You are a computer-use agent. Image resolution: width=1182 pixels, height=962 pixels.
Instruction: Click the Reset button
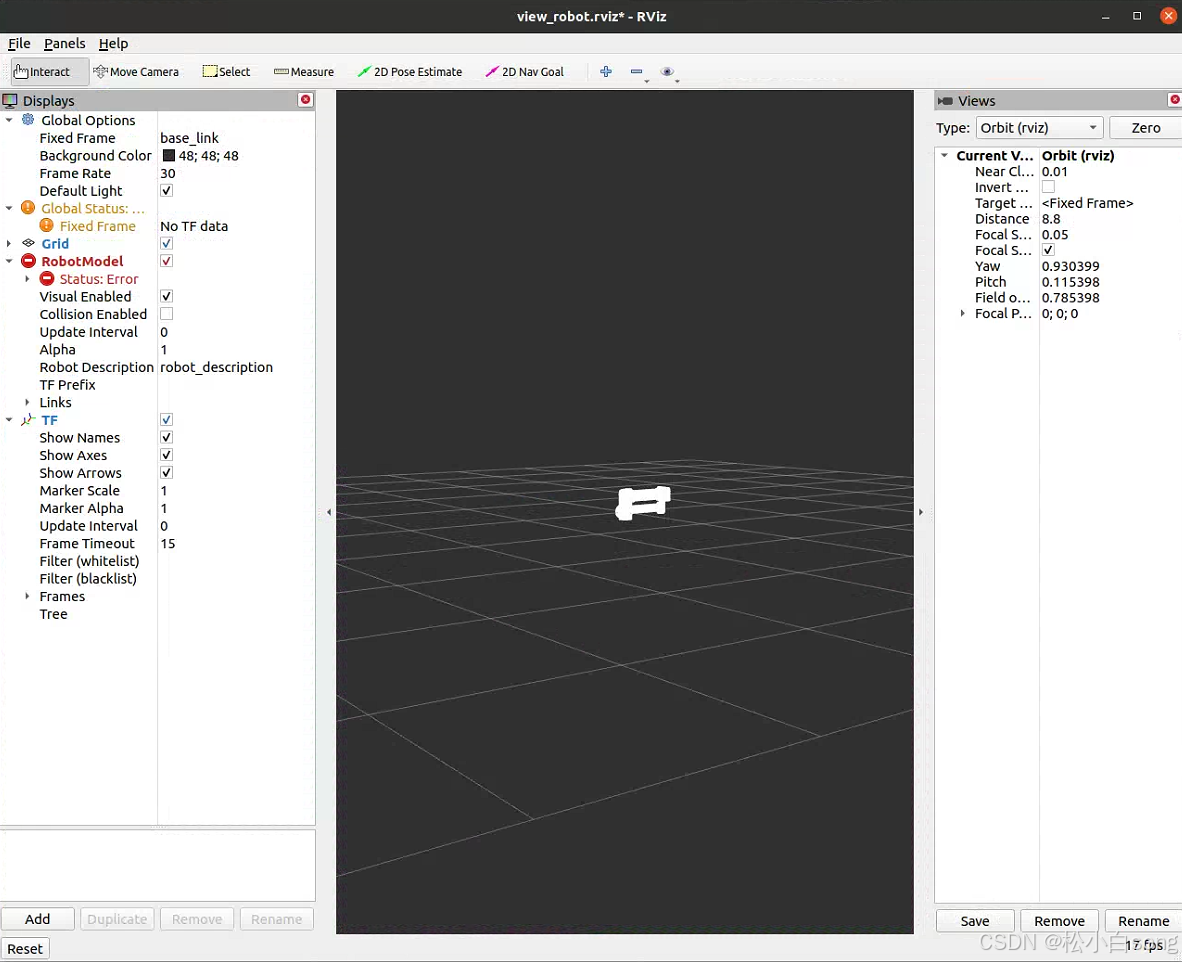[x=25, y=948]
